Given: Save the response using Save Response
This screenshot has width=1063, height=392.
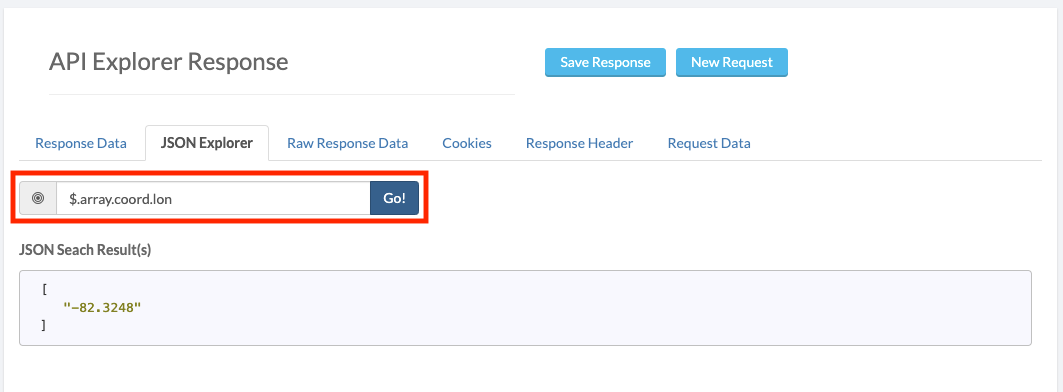Looking at the screenshot, I should point(605,62).
